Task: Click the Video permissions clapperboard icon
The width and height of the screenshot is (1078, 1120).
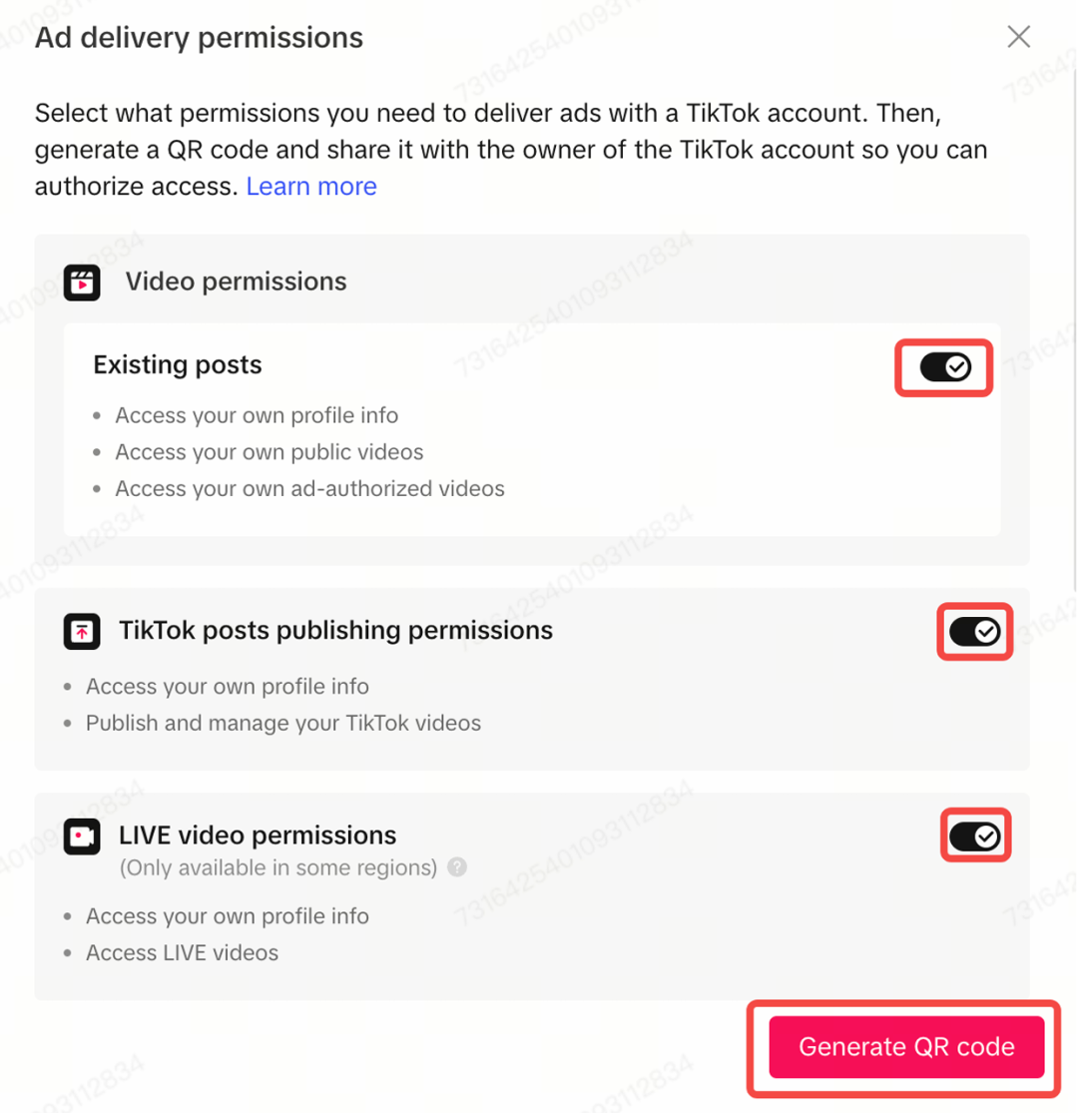Action: tap(82, 282)
